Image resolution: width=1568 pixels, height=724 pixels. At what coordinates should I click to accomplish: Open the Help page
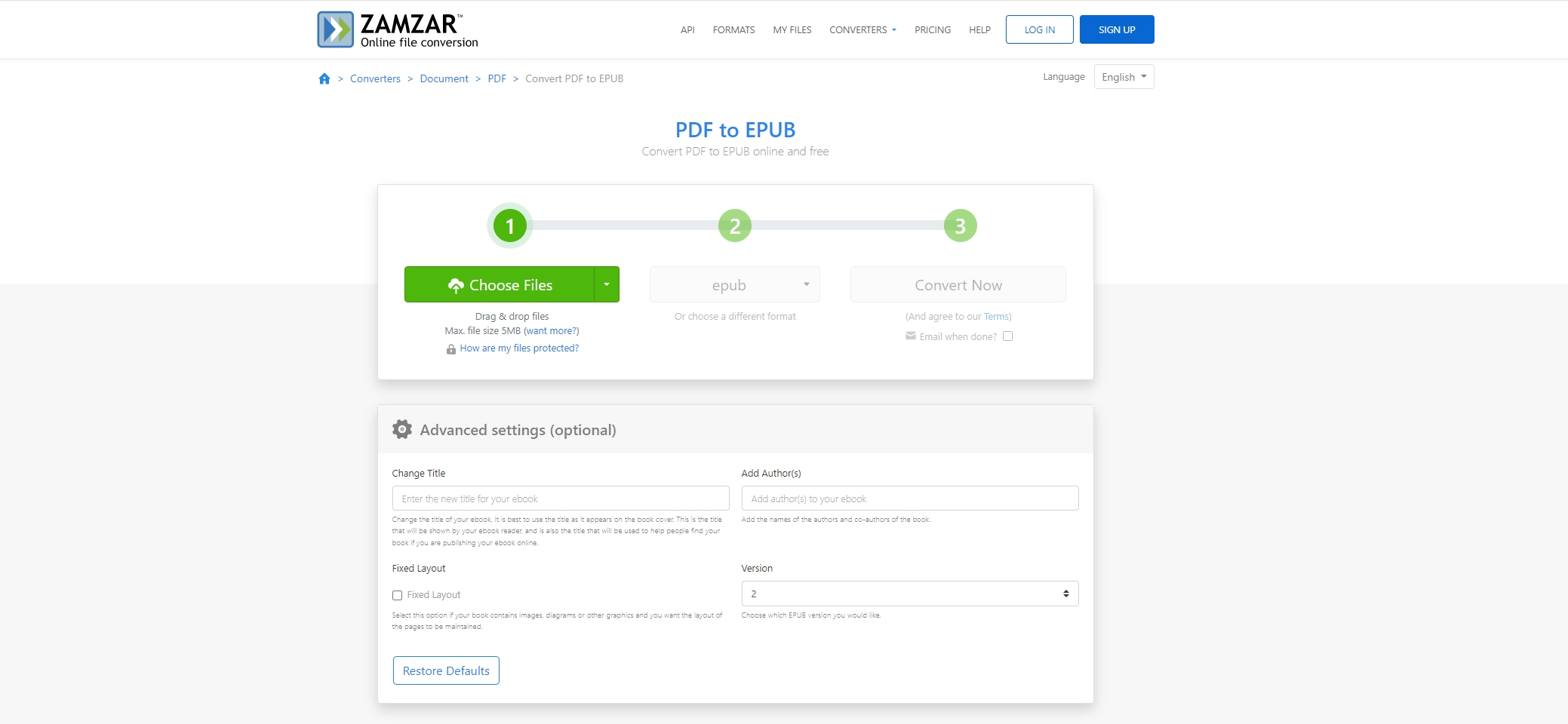point(979,30)
